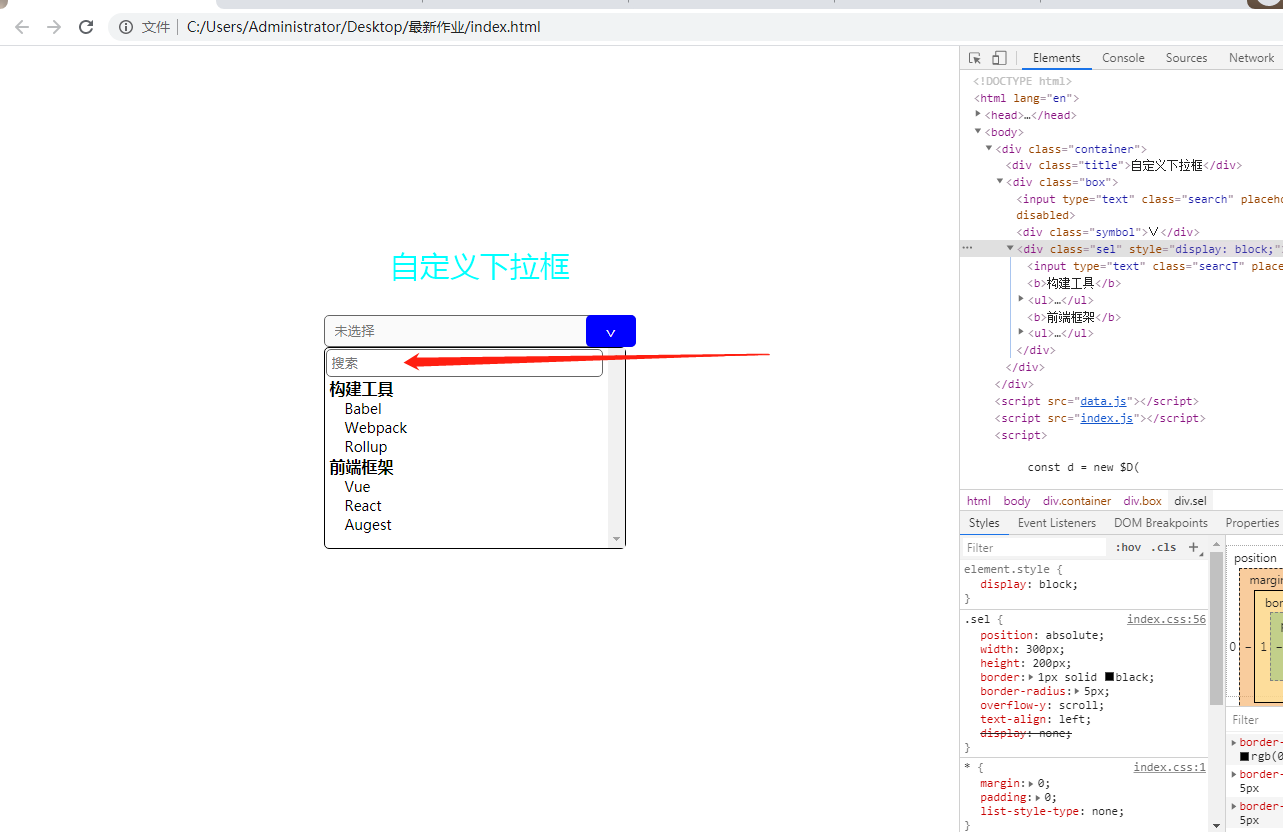Open the index.css:1 source link
The image size is (1283, 832).
1169,767
